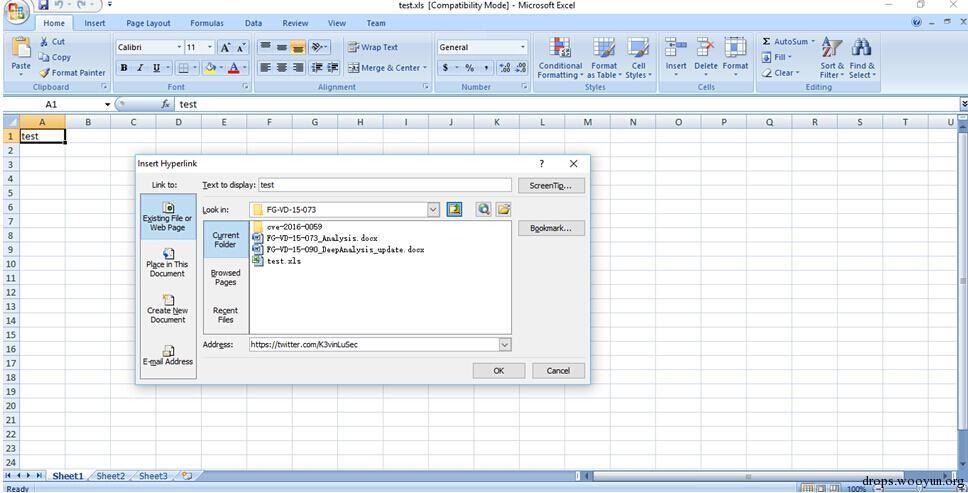This screenshot has width=968, height=493.
Task: Expand the Address history dropdown
Action: (504, 345)
